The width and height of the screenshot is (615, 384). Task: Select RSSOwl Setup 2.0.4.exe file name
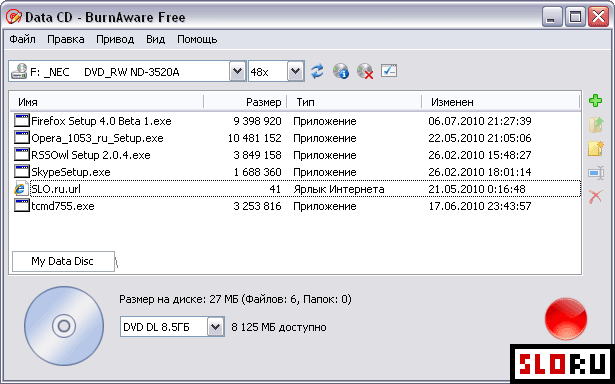(x=91, y=155)
